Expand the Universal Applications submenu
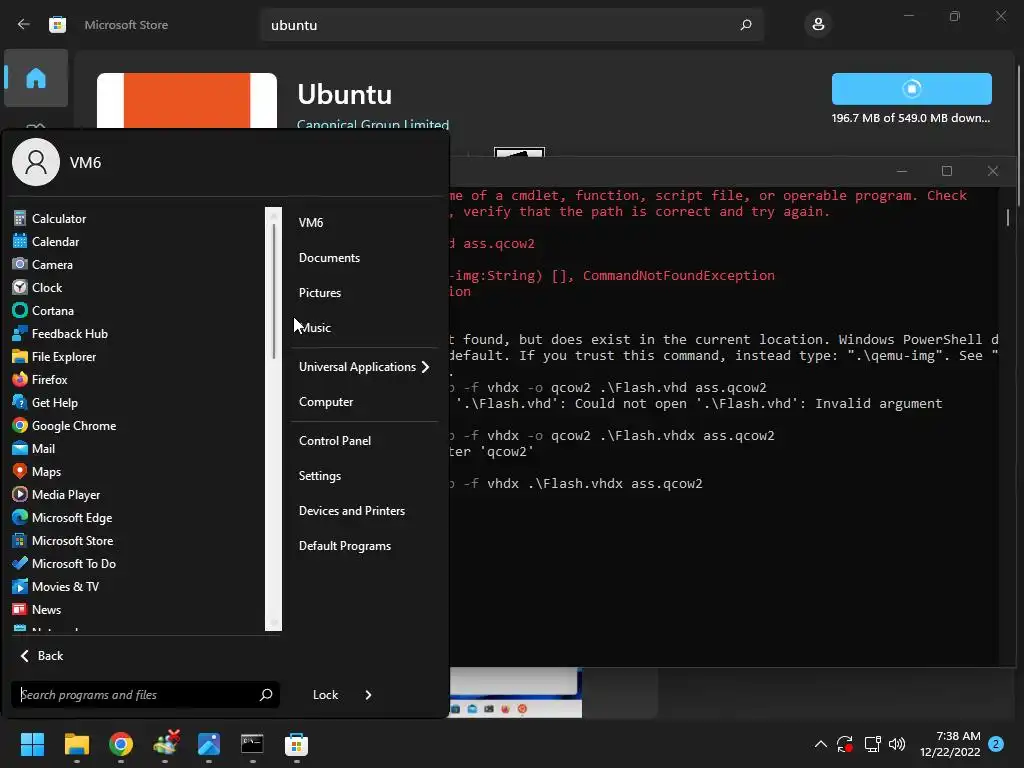Viewport: 1024px width, 768px height. click(364, 367)
